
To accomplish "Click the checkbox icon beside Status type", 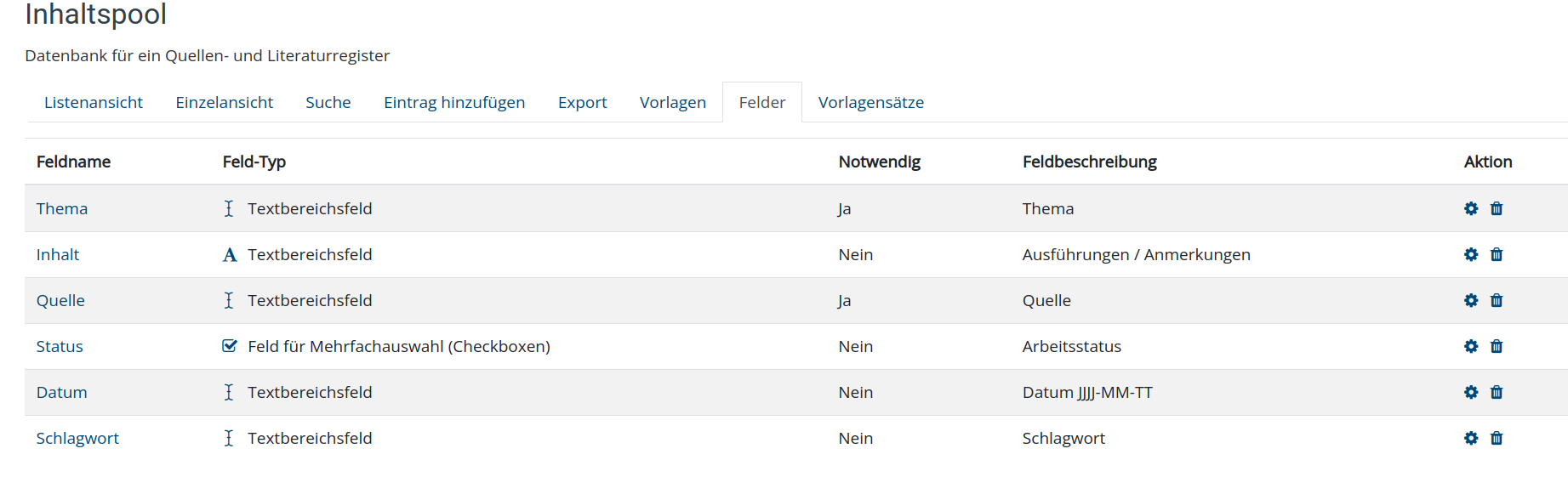I will click(x=229, y=346).
